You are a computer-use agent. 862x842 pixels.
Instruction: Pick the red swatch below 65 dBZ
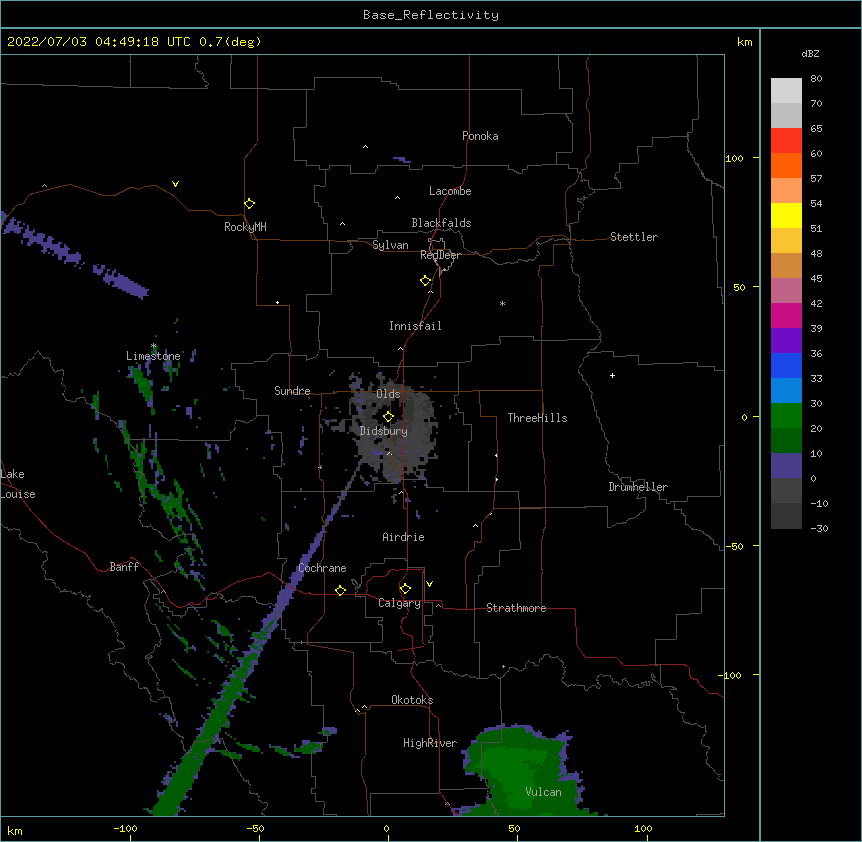click(786, 141)
